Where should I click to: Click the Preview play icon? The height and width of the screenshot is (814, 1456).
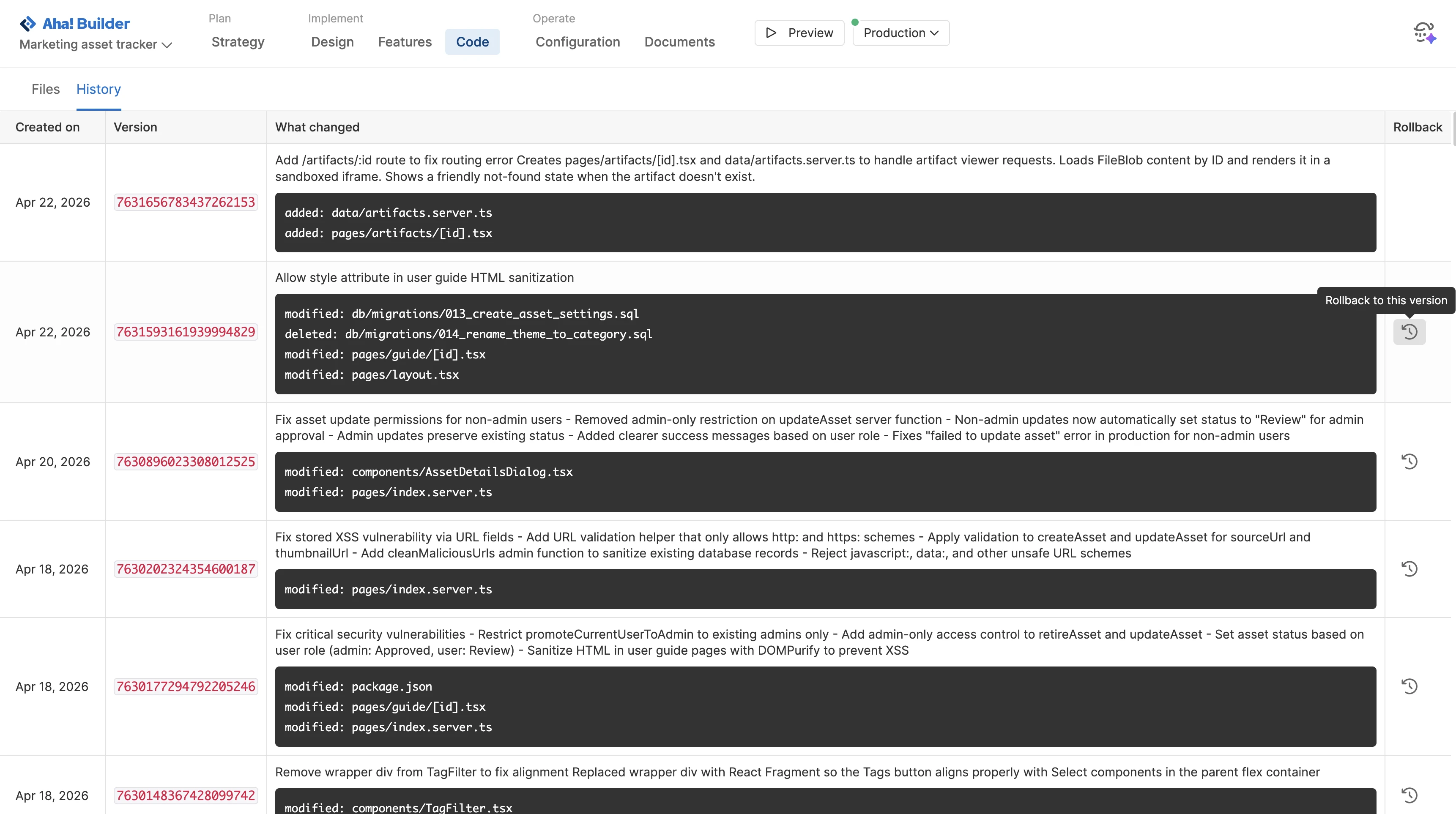(771, 33)
